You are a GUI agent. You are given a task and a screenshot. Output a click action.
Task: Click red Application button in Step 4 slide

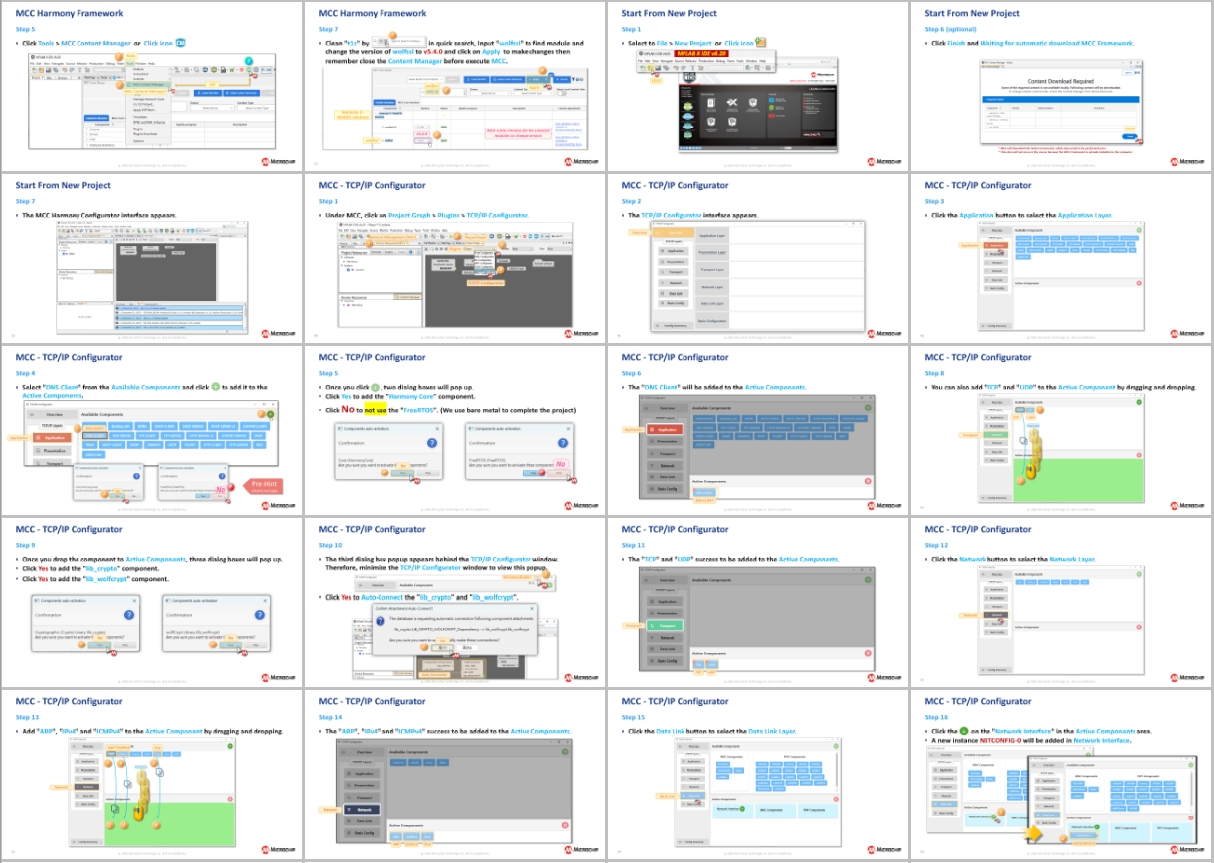coord(52,438)
